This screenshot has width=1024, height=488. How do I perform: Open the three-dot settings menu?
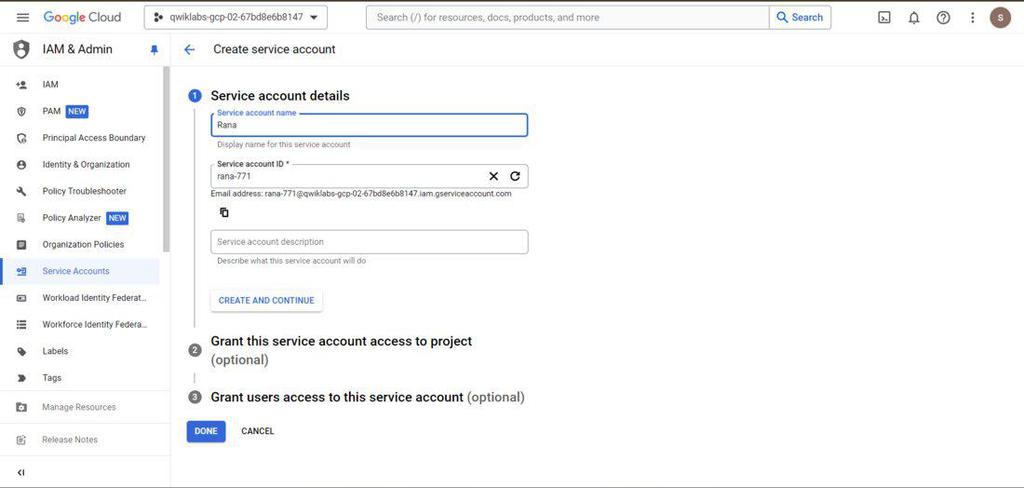972,17
